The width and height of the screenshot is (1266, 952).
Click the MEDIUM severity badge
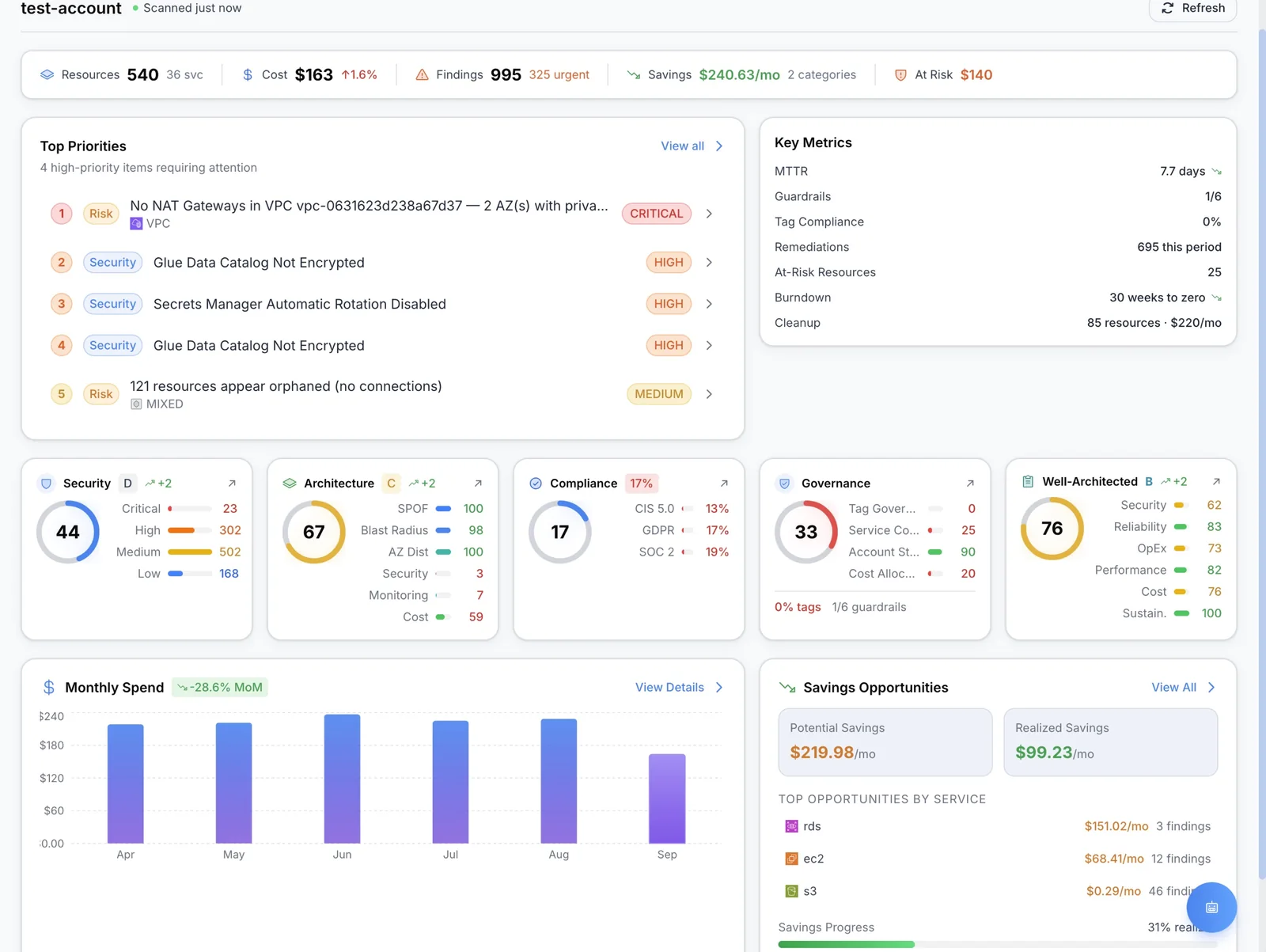coord(658,394)
